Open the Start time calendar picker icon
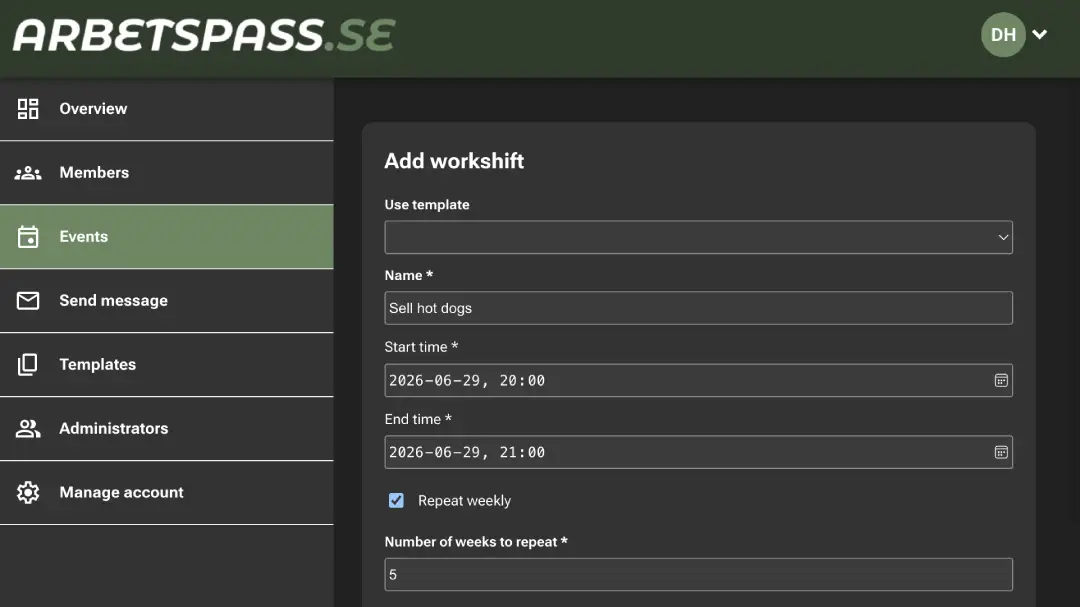Image resolution: width=1080 pixels, height=607 pixels. tap(1001, 380)
